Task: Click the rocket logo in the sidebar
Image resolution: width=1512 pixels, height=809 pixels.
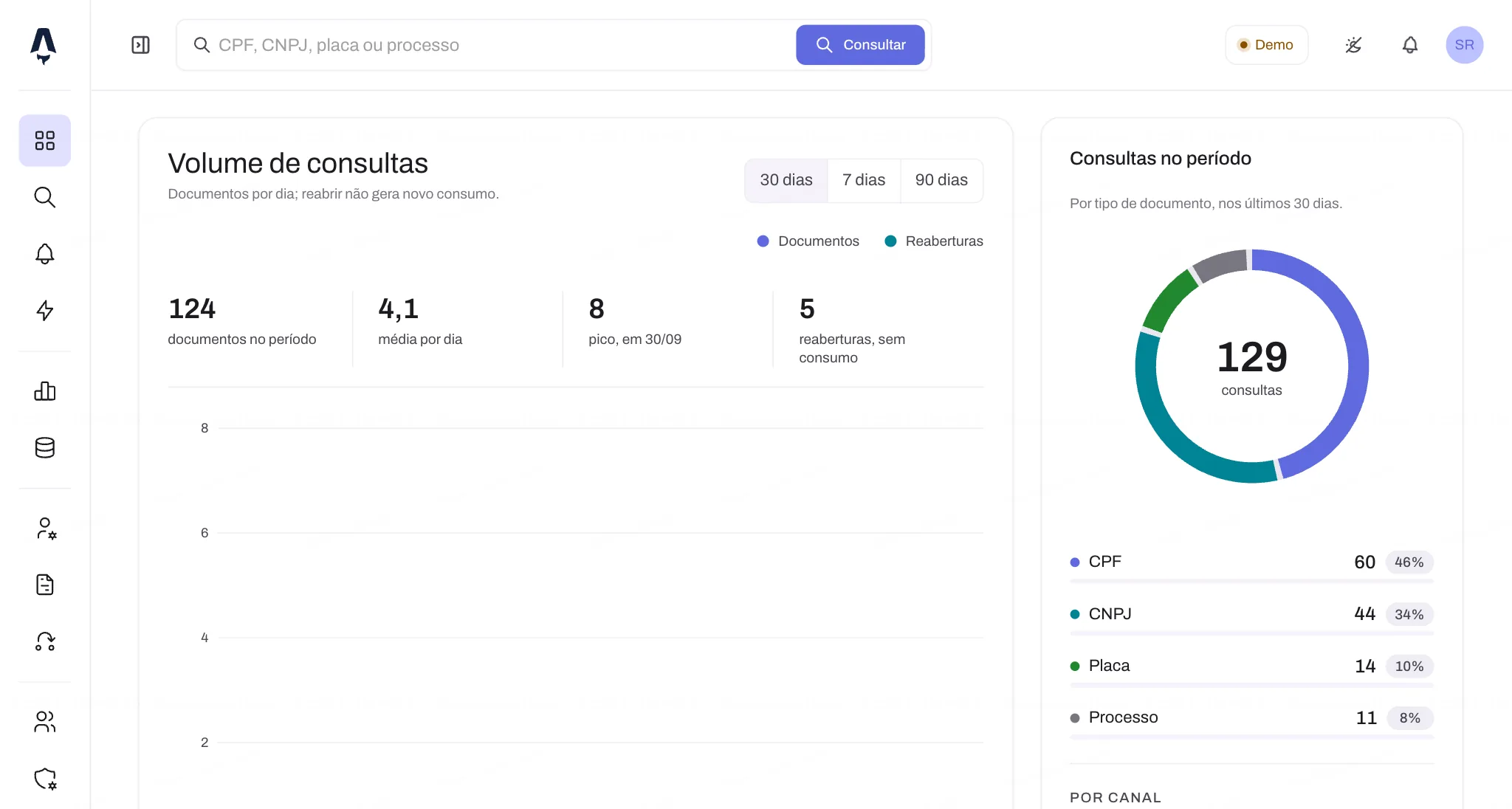Action: click(x=44, y=46)
